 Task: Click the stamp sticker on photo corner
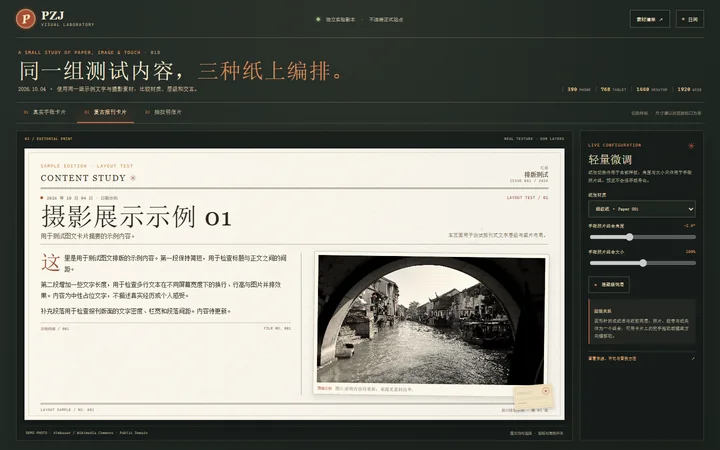click(x=534, y=397)
